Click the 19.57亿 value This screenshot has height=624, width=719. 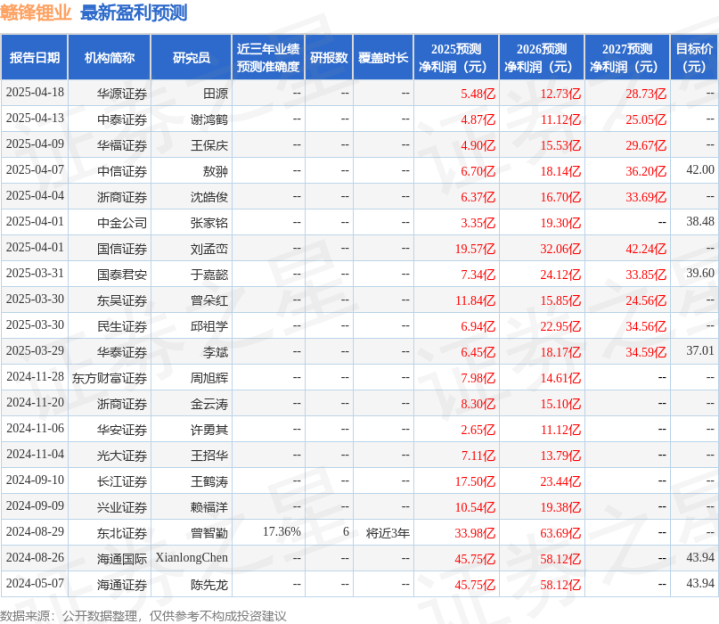(475, 249)
